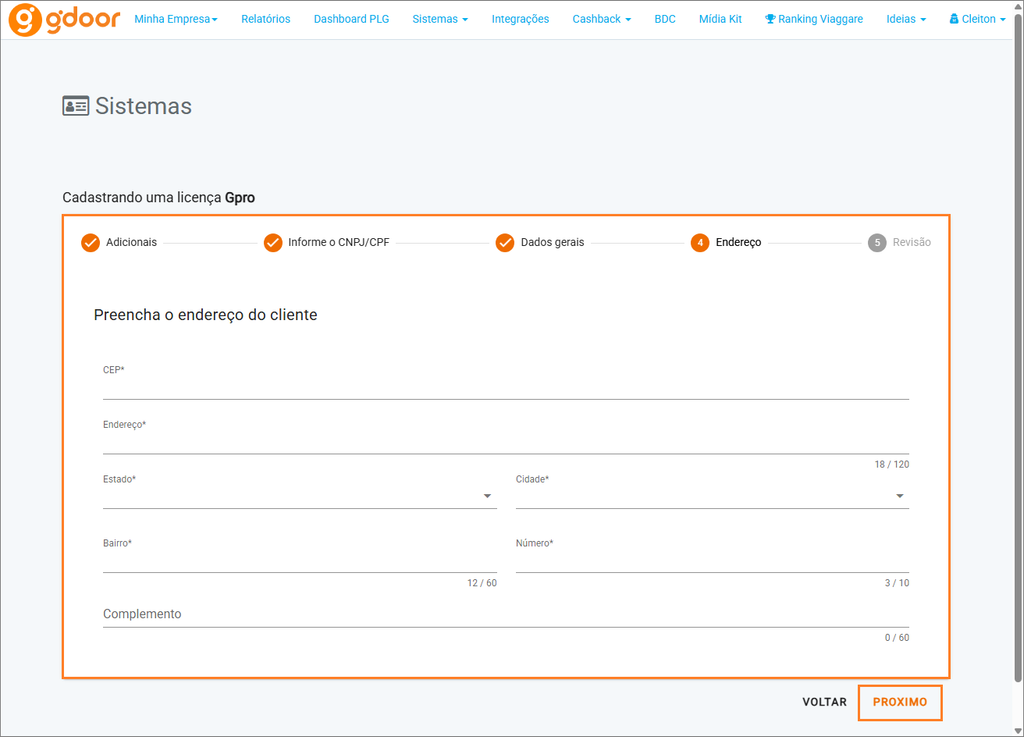Open the Cashback menu
This screenshot has width=1024, height=737.
point(601,19)
